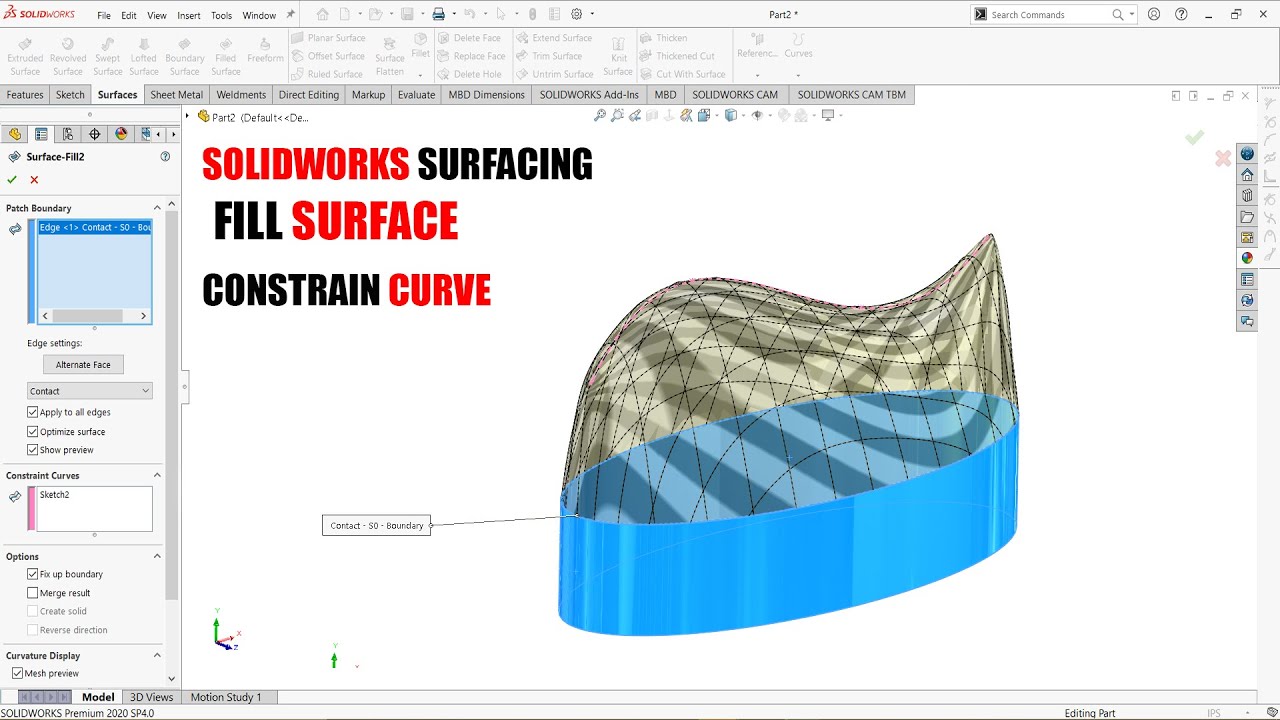
Task: Switch to Features ribbon tab
Action: pyautogui.click(x=25, y=95)
